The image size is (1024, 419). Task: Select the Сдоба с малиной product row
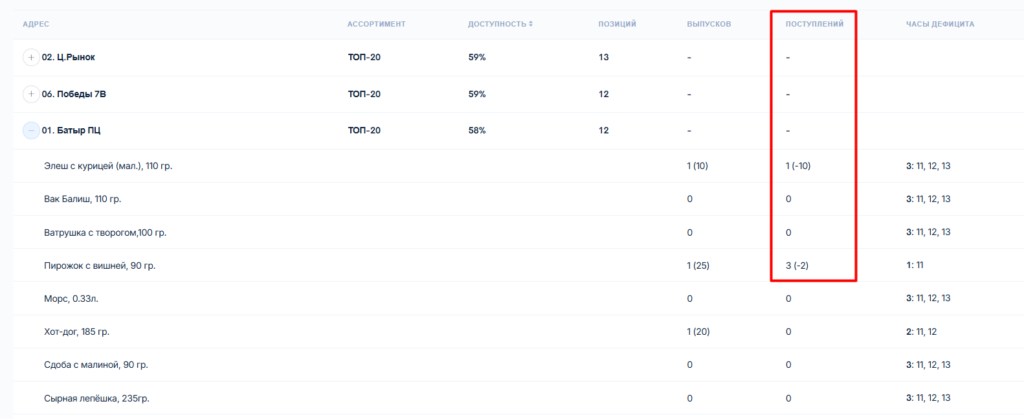[x=96, y=364]
